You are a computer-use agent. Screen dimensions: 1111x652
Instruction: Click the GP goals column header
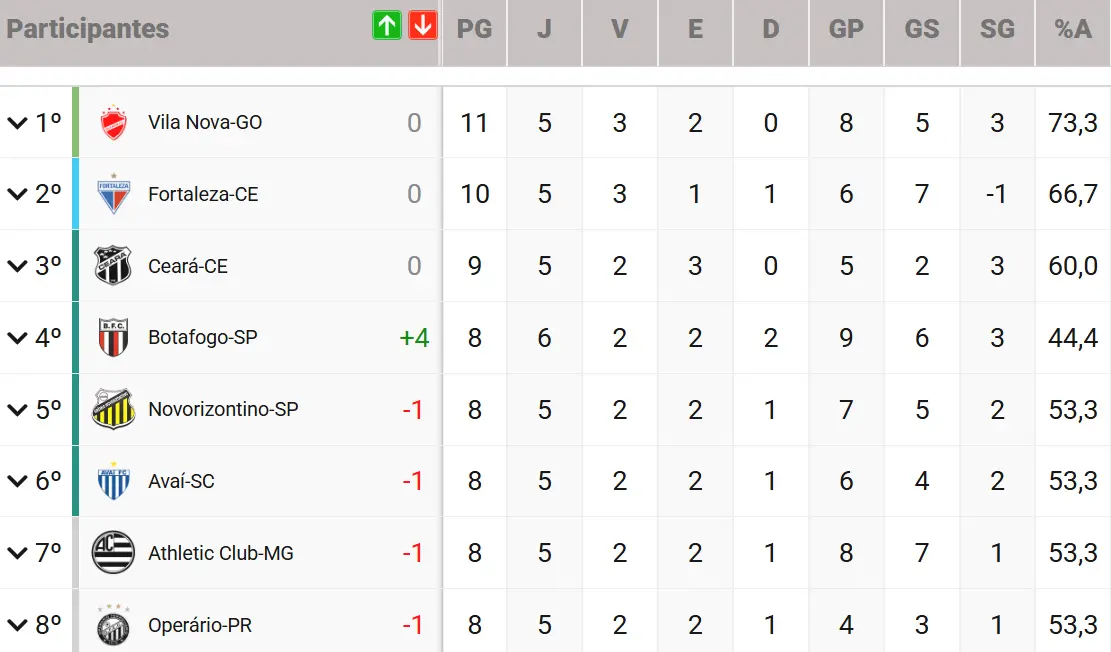point(846,29)
